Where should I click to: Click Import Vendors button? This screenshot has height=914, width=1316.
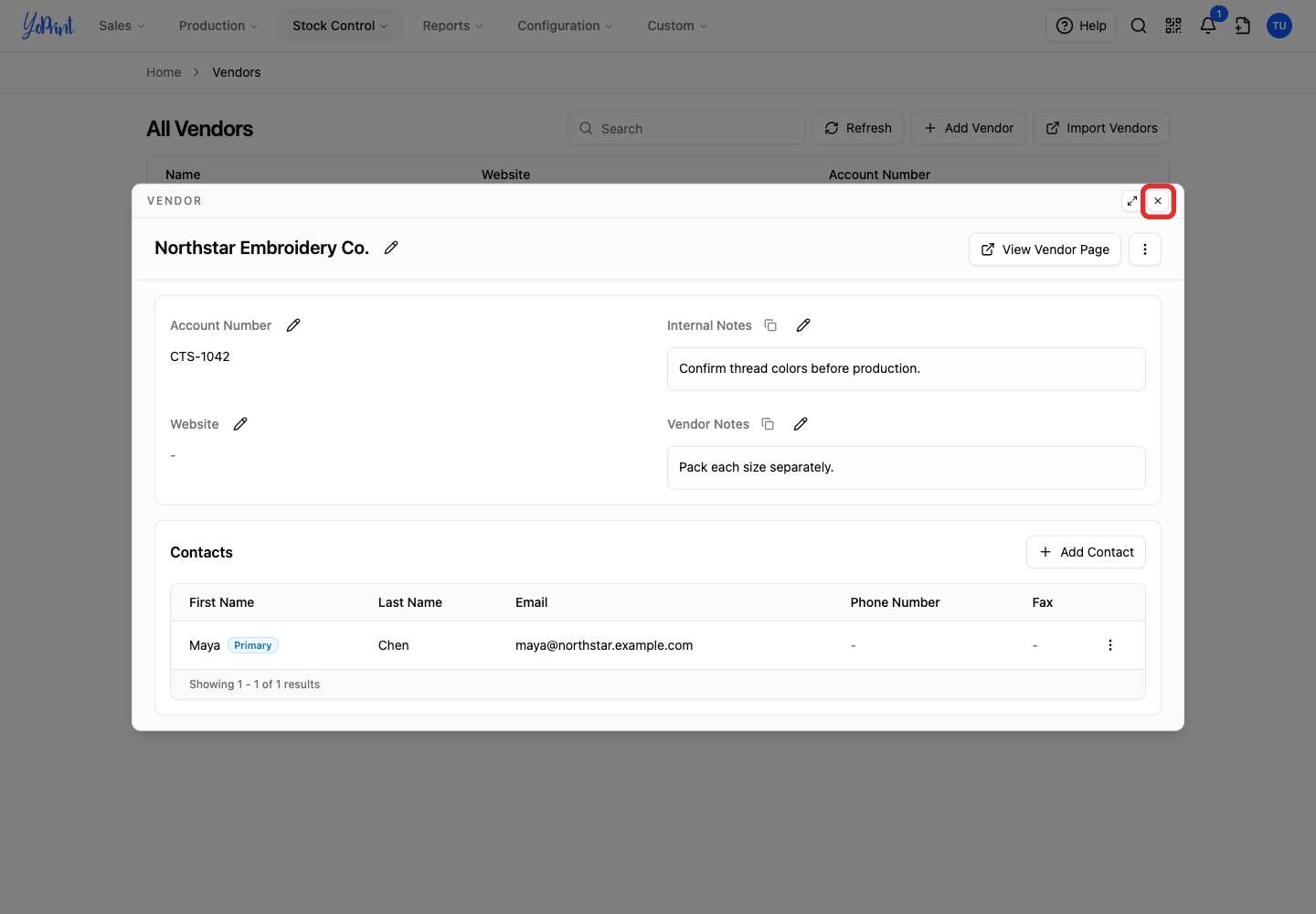[x=1101, y=128]
